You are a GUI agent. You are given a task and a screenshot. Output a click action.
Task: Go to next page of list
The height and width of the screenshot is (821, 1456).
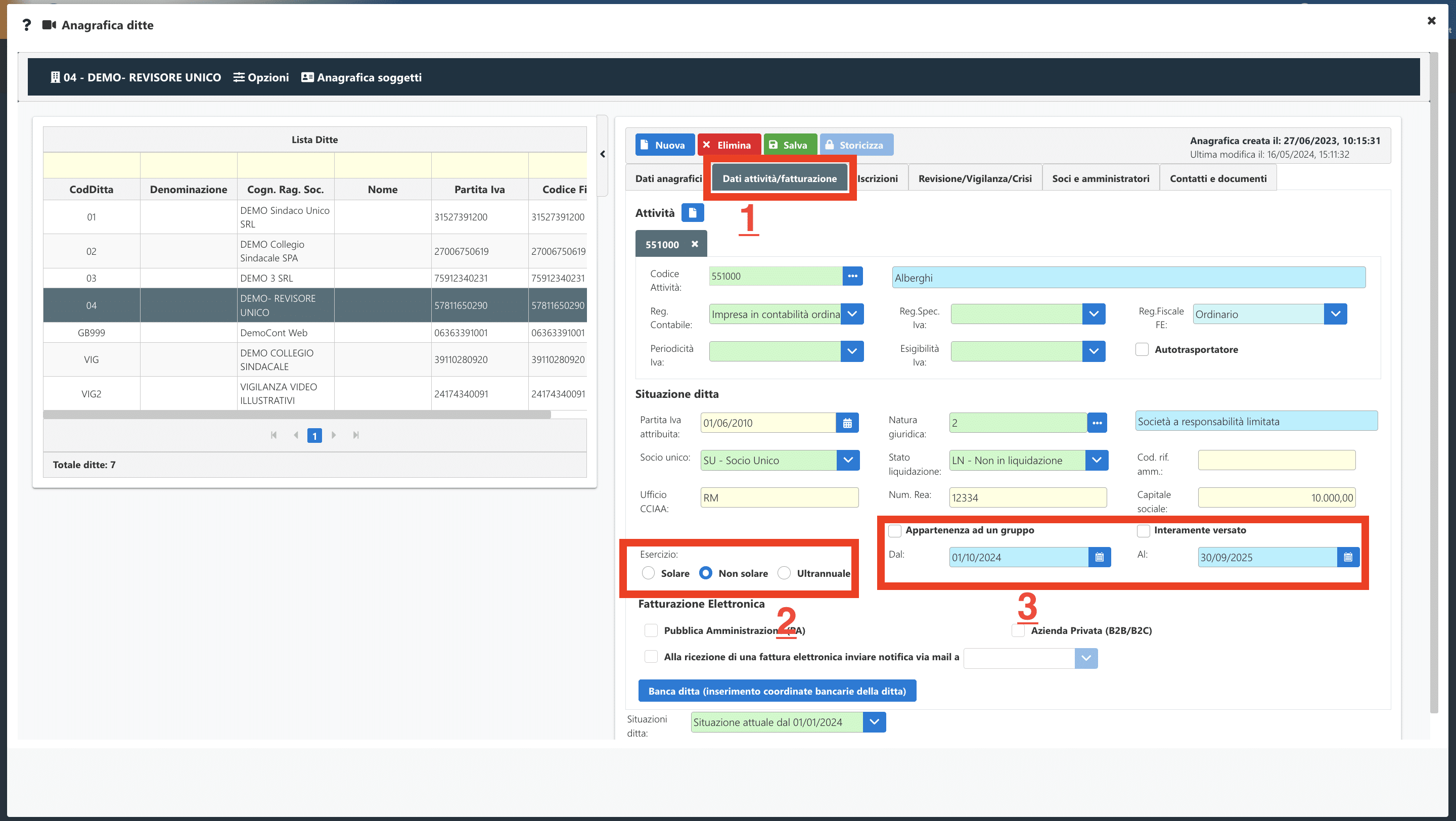(334, 435)
